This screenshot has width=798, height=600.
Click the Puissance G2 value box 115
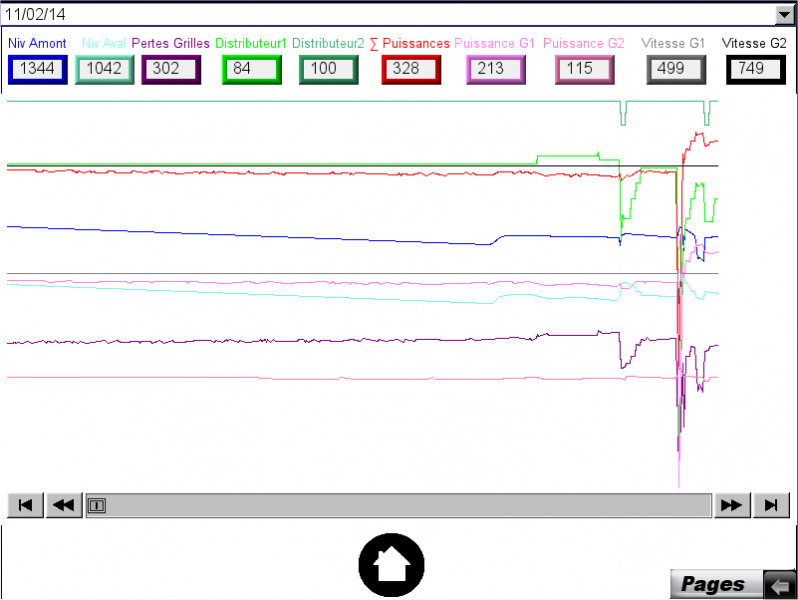coord(581,69)
